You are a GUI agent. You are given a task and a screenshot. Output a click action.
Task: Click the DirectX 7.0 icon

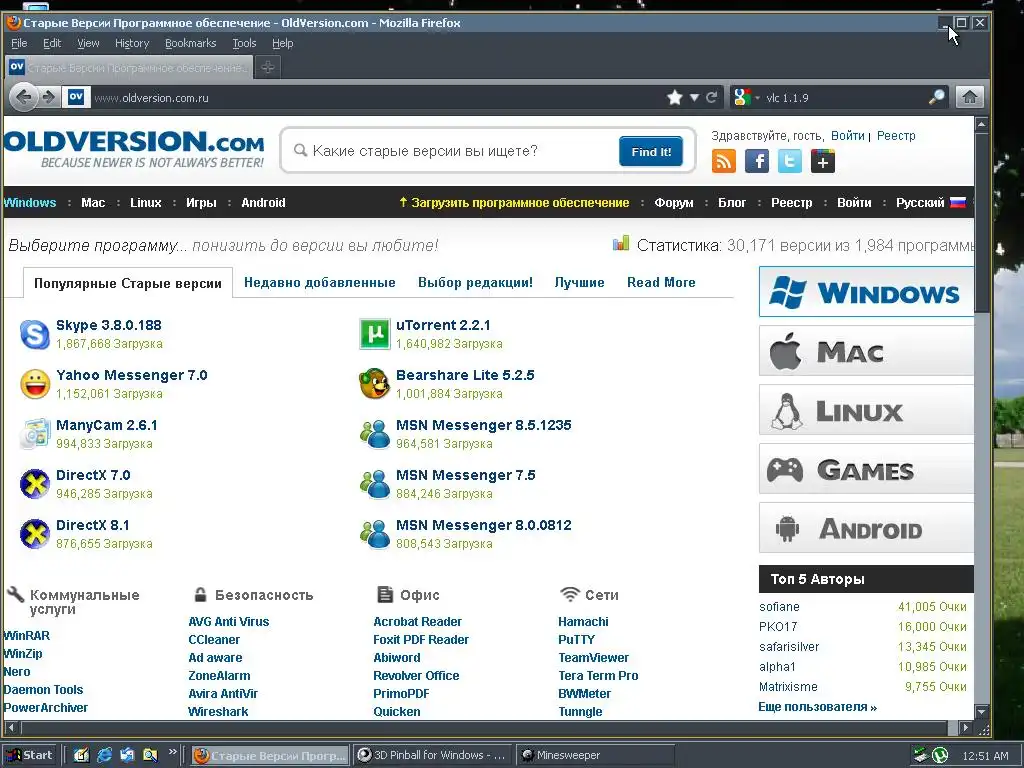(x=35, y=484)
